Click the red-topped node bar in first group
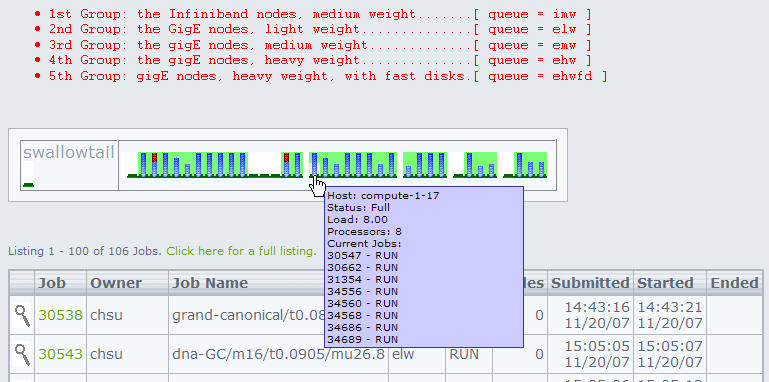 154,165
